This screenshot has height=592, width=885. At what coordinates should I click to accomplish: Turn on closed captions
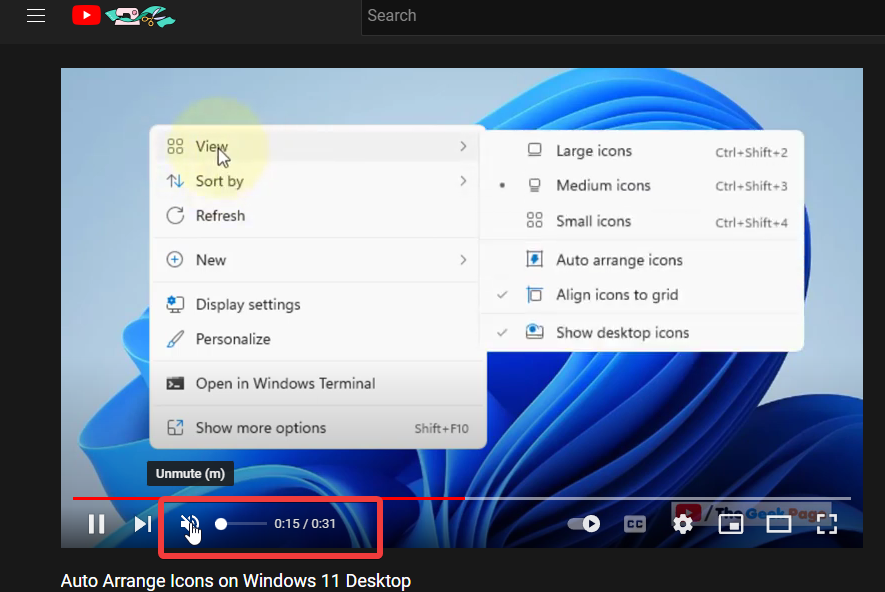635,524
